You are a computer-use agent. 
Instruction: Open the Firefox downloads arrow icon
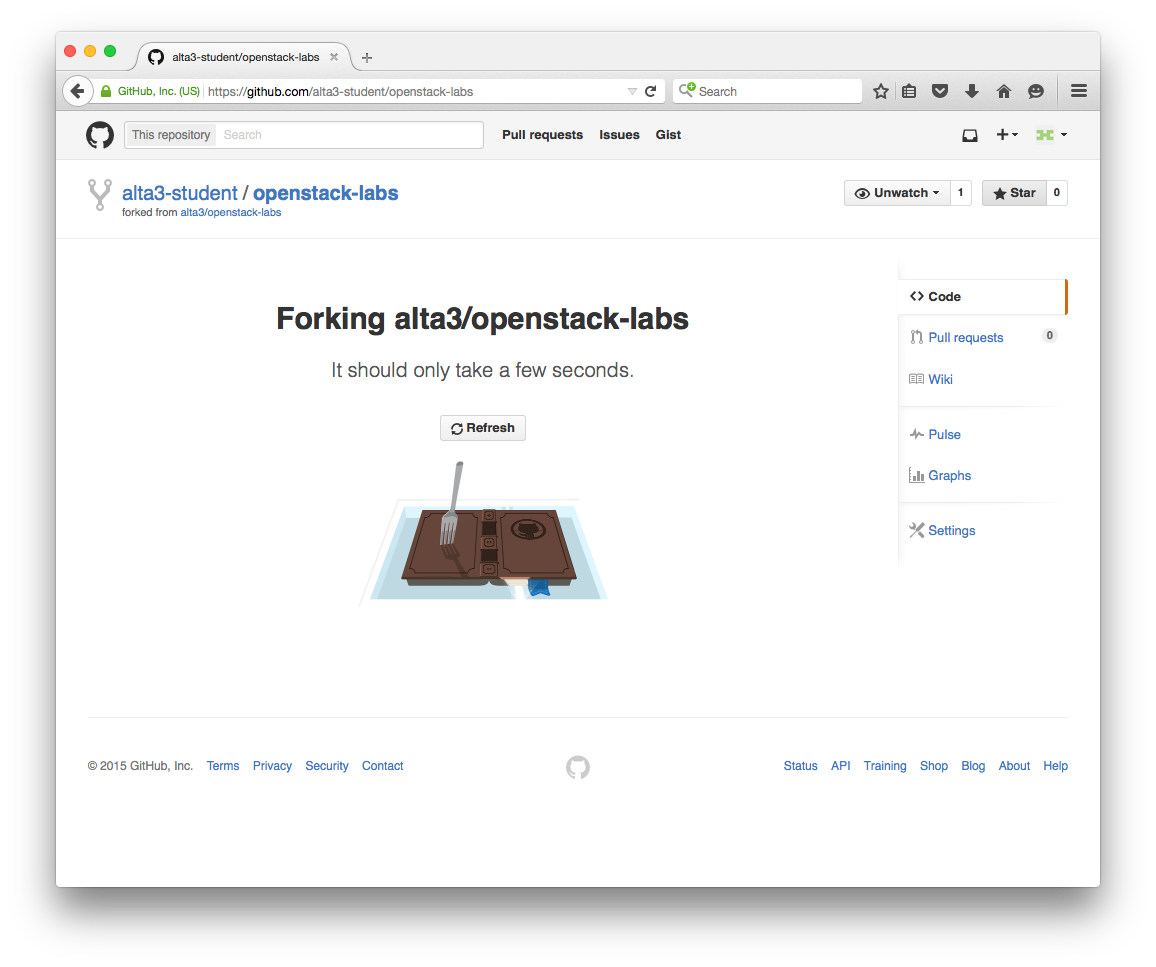[x=971, y=91]
